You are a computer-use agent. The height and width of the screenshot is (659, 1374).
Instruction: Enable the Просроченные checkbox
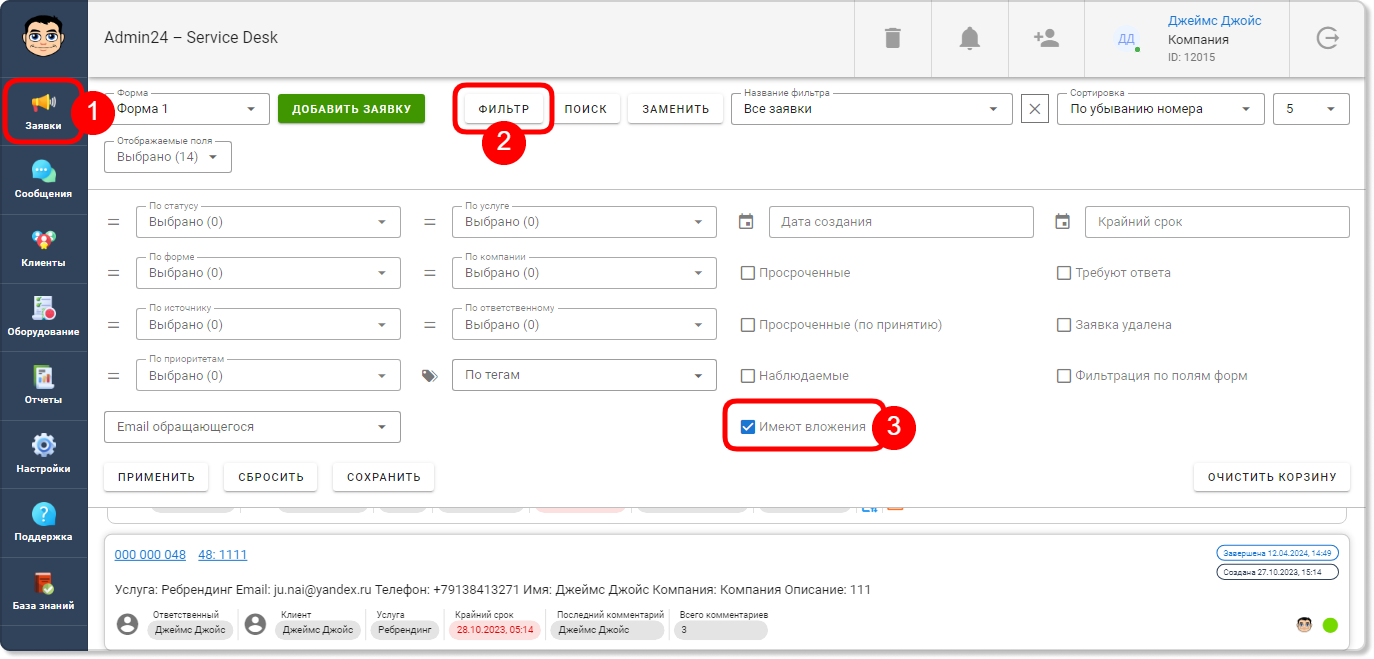coord(747,273)
